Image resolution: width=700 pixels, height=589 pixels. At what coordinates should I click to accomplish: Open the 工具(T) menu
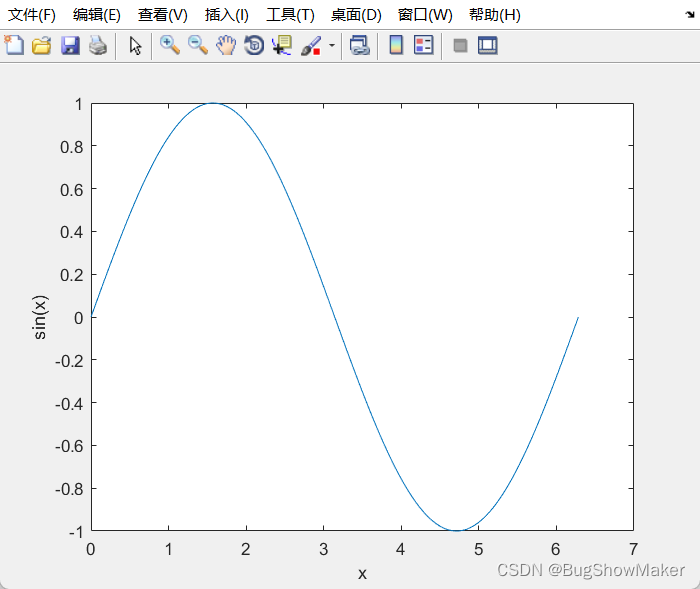click(x=290, y=15)
